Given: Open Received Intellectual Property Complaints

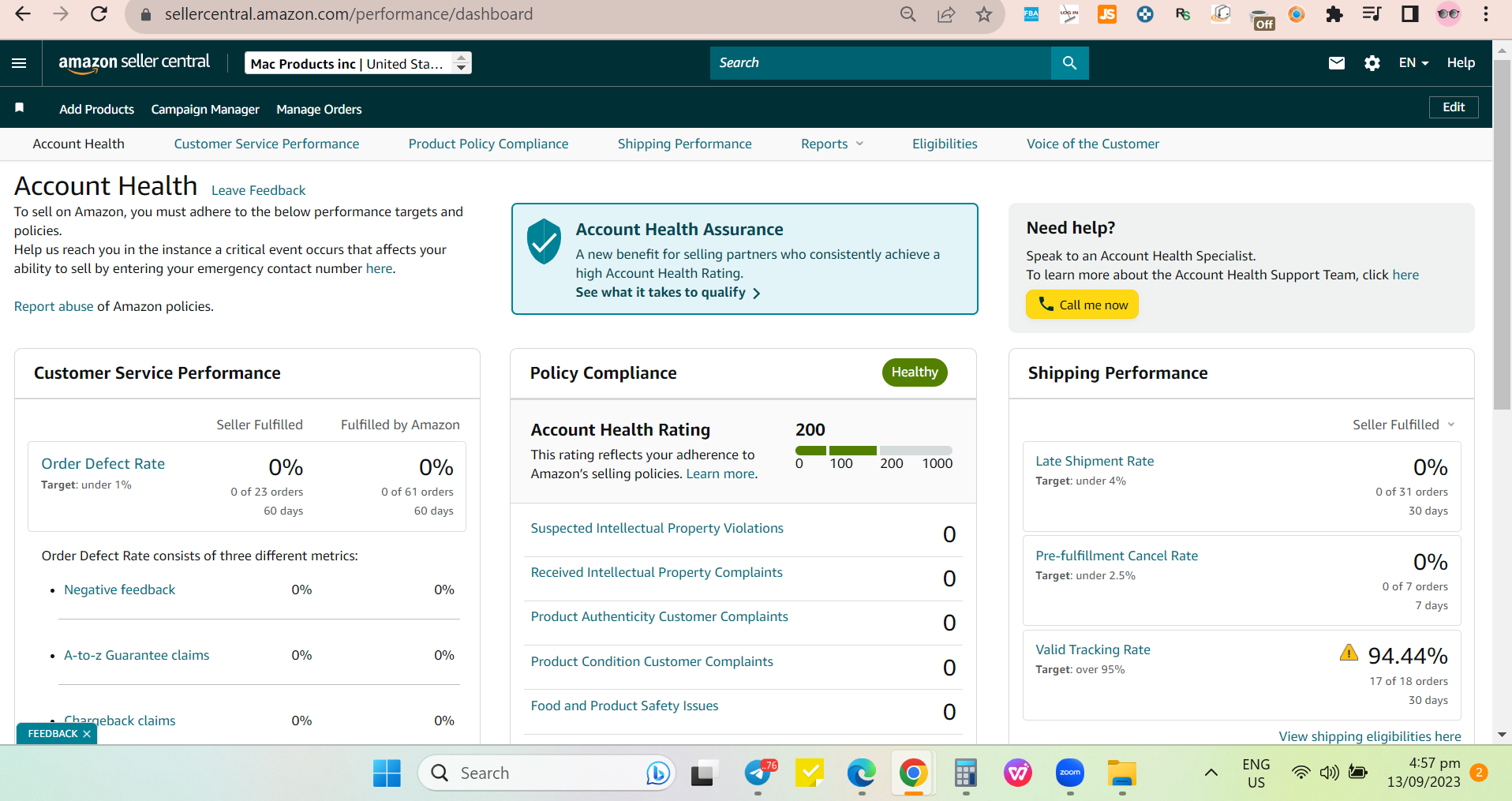Looking at the screenshot, I should 657,572.
